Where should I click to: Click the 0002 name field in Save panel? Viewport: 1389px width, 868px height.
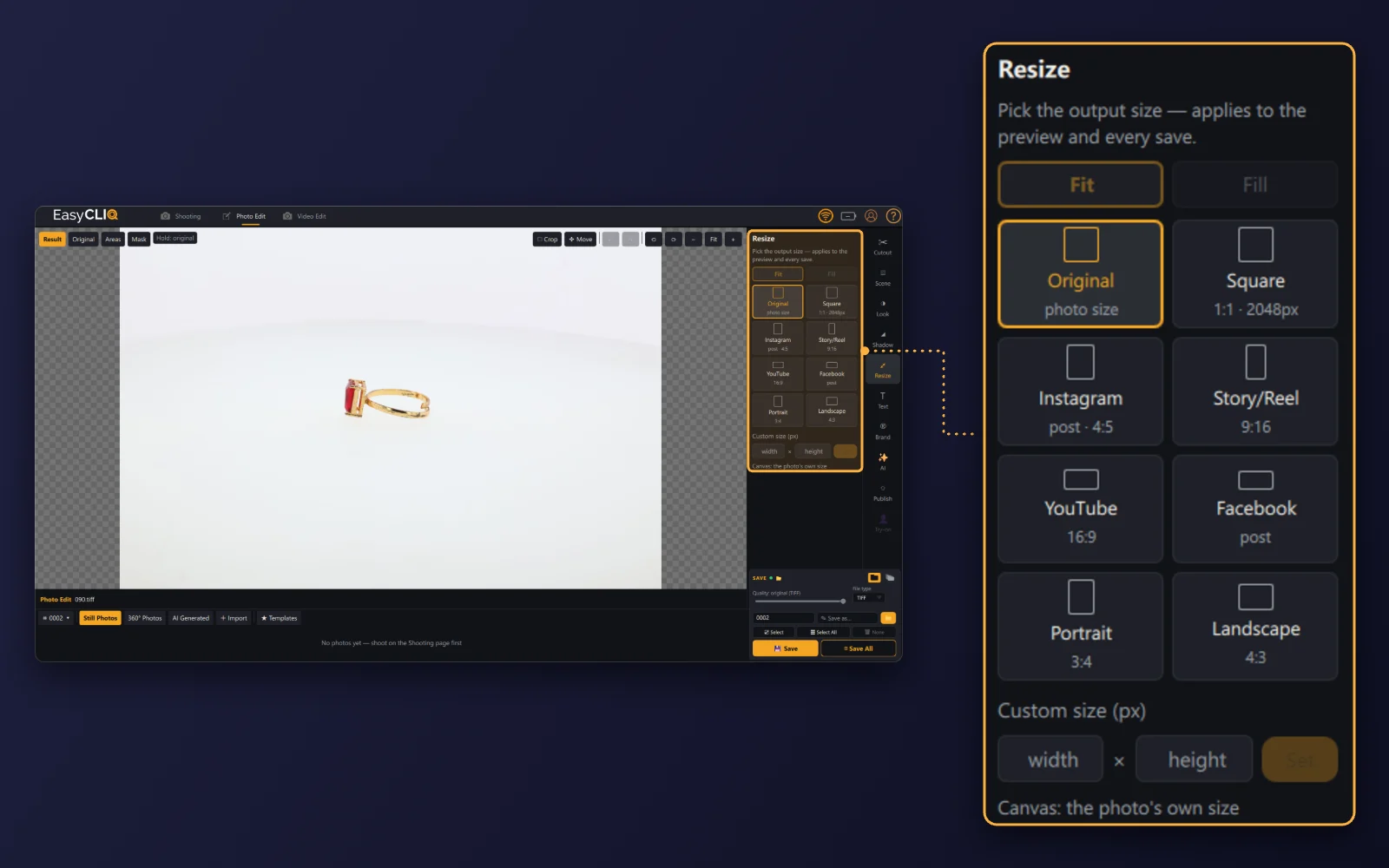tap(783, 618)
